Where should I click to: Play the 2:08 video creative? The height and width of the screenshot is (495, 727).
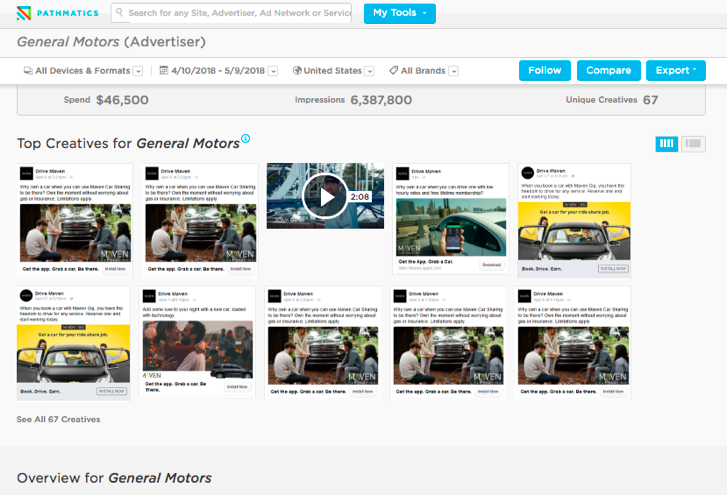pos(324,196)
